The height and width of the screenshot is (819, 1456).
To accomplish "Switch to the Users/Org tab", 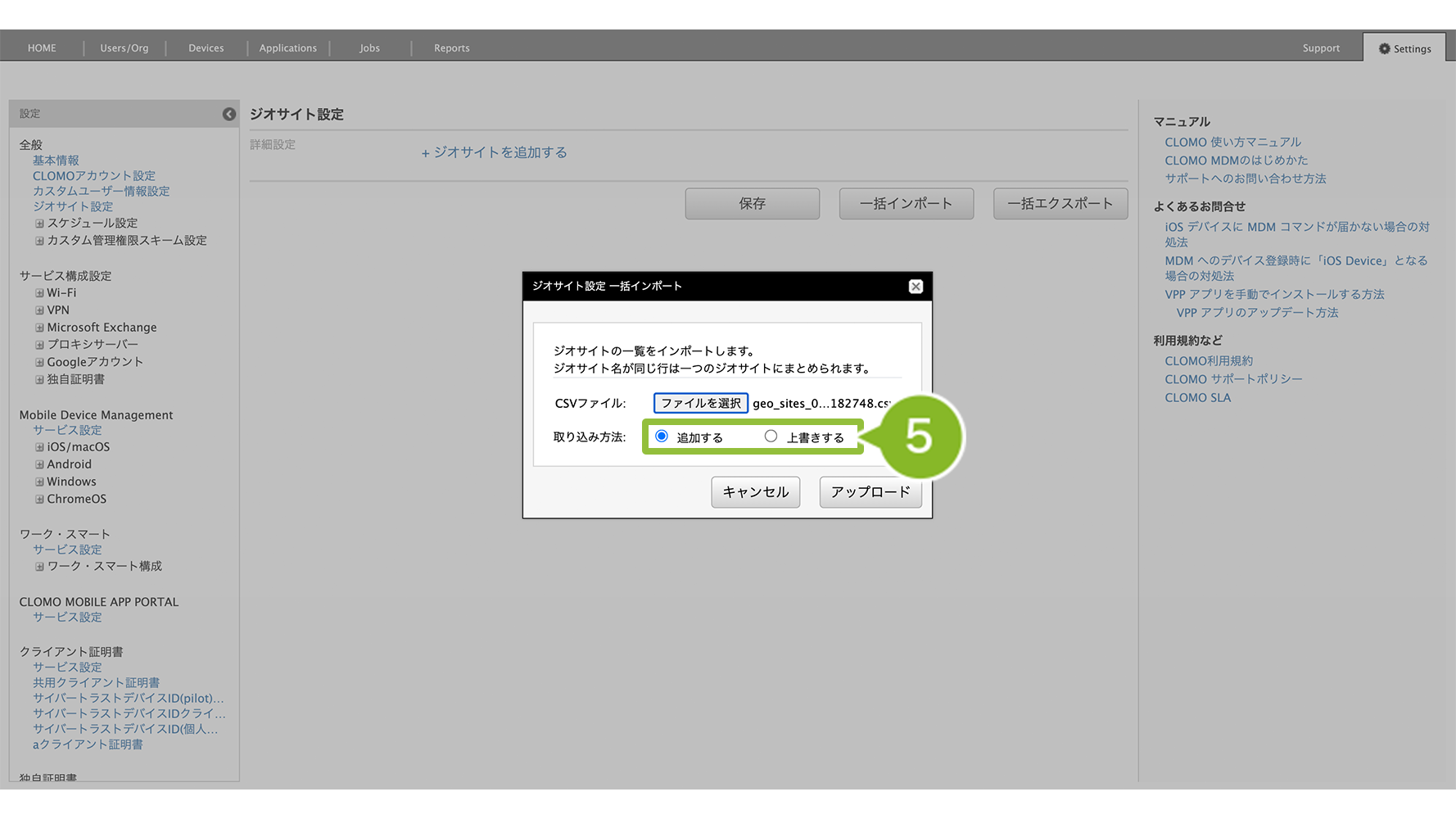I will tap(124, 48).
